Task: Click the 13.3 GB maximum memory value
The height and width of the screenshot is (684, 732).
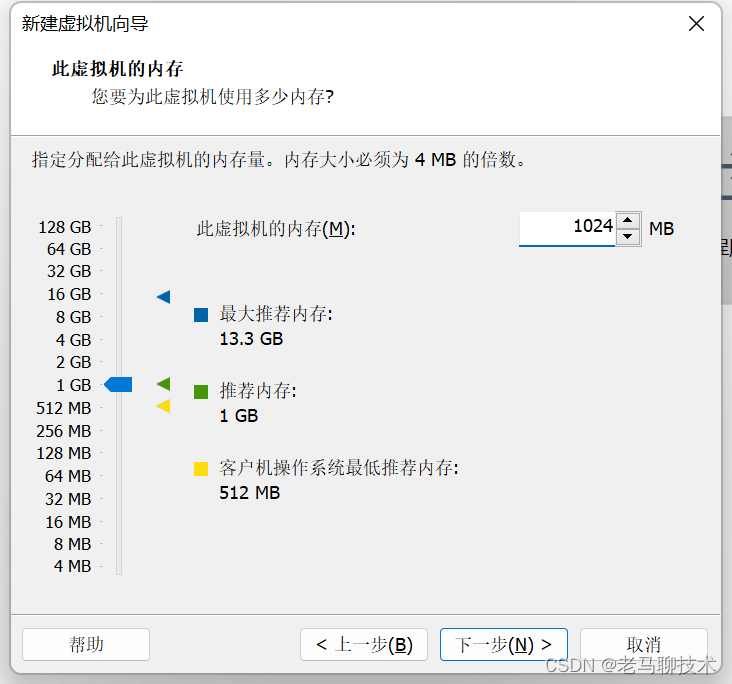Action: coord(251,338)
